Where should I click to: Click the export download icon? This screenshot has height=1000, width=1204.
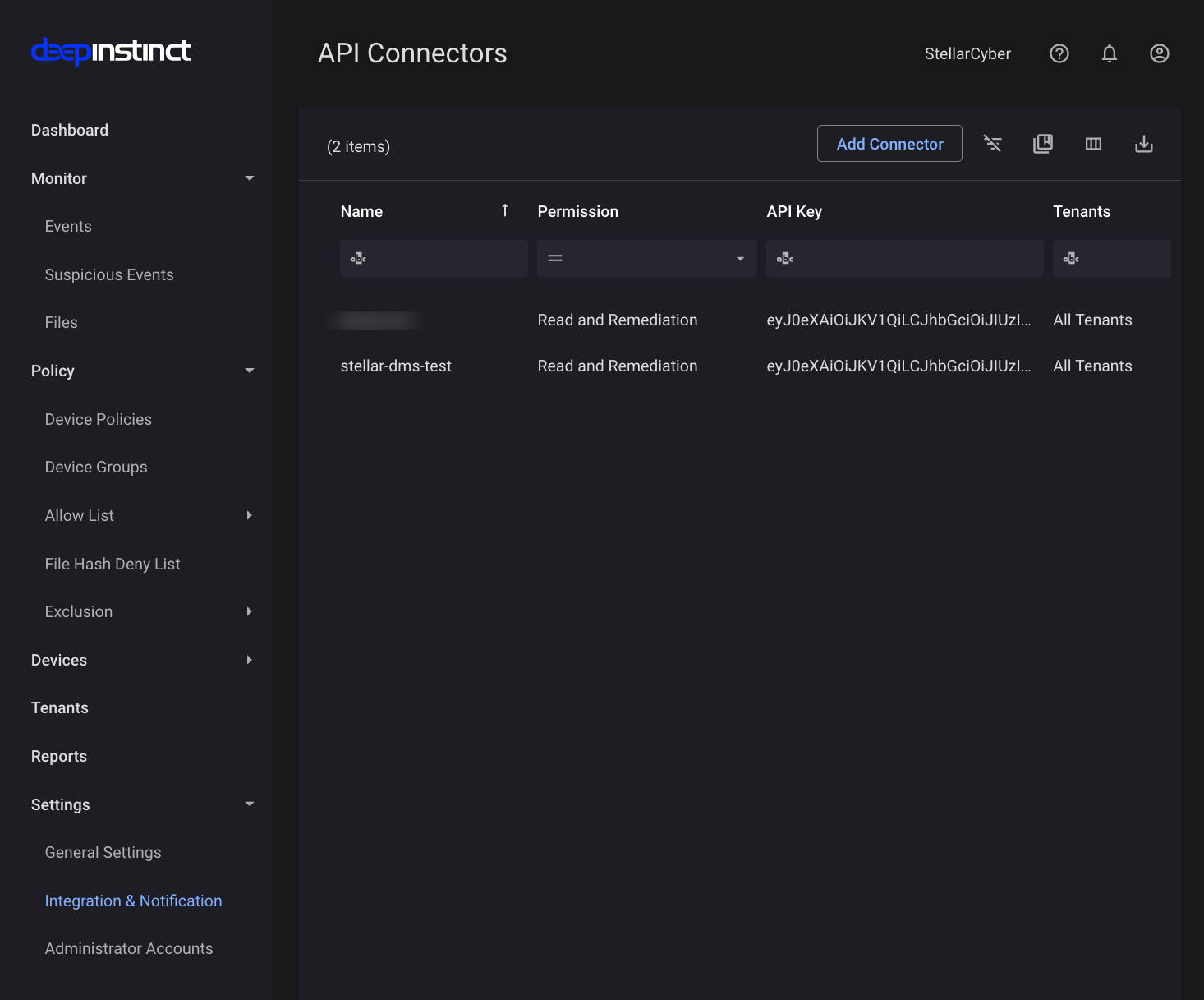(1143, 144)
